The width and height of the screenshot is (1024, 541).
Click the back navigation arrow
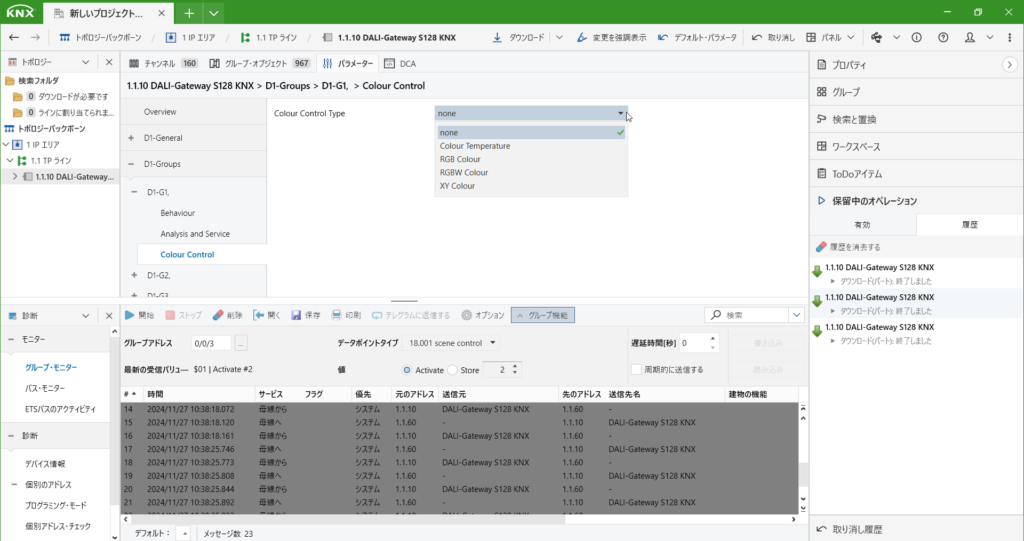point(14,38)
